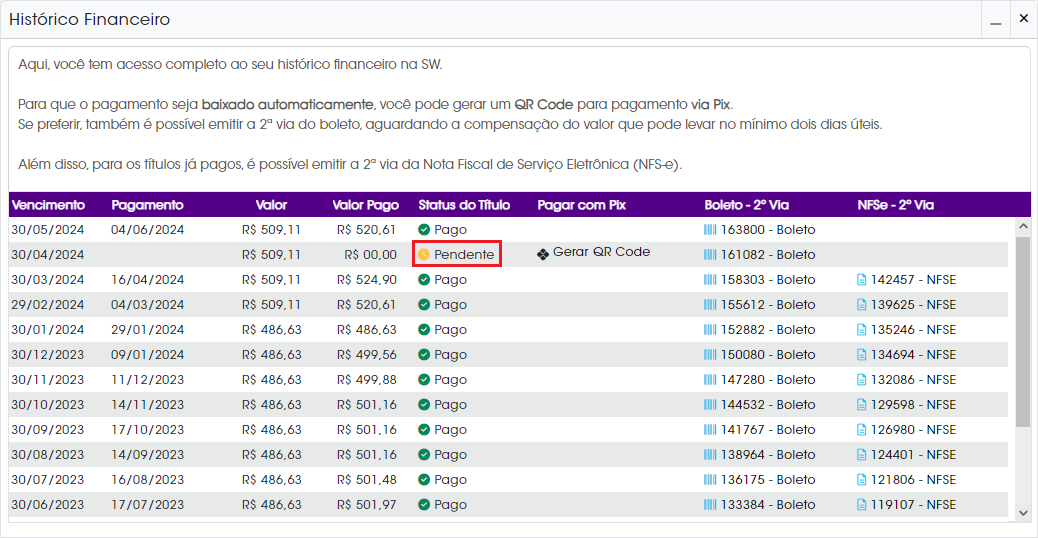The image size is (1038, 538).
Task: Open the 133384 - Boleto link
Action: (x=768, y=505)
